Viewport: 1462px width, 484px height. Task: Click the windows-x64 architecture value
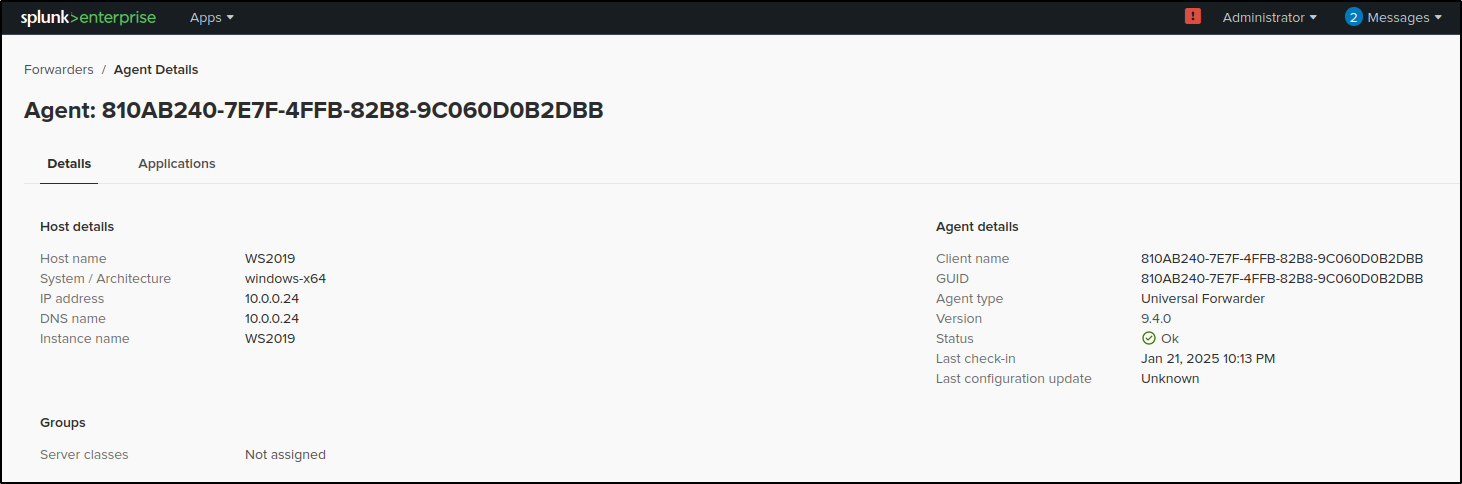coord(285,278)
